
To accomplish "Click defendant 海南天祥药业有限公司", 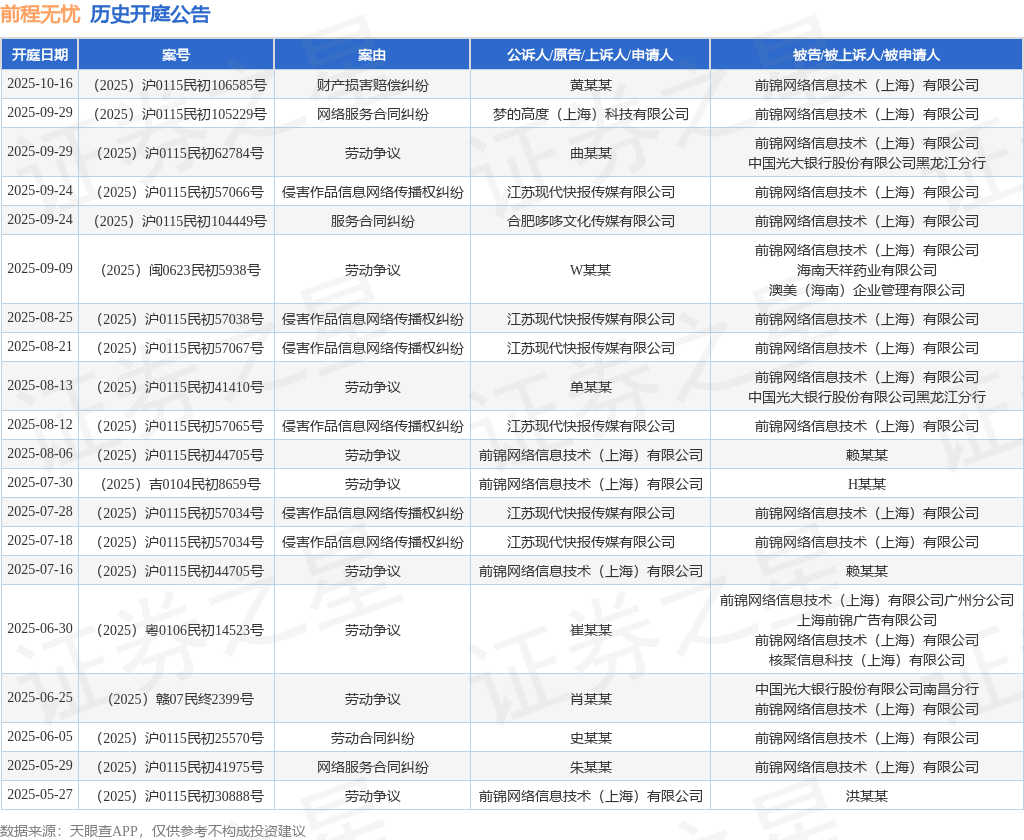I will tap(867, 270).
